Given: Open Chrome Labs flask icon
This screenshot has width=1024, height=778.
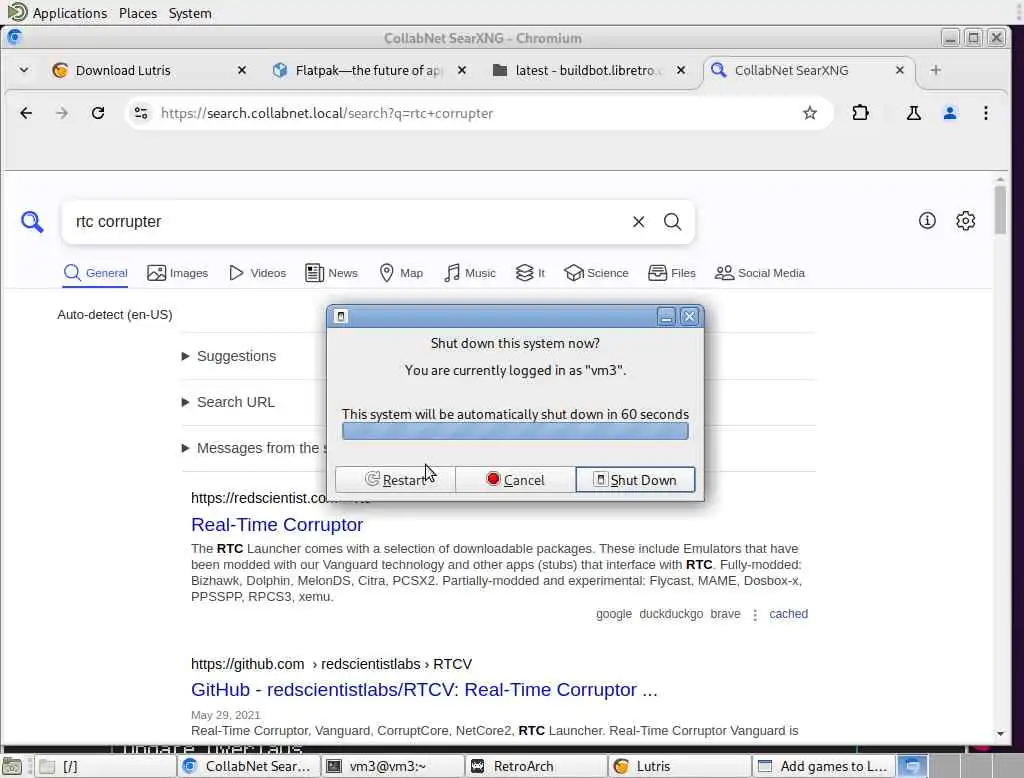Looking at the screenshot, I should 914,113.
